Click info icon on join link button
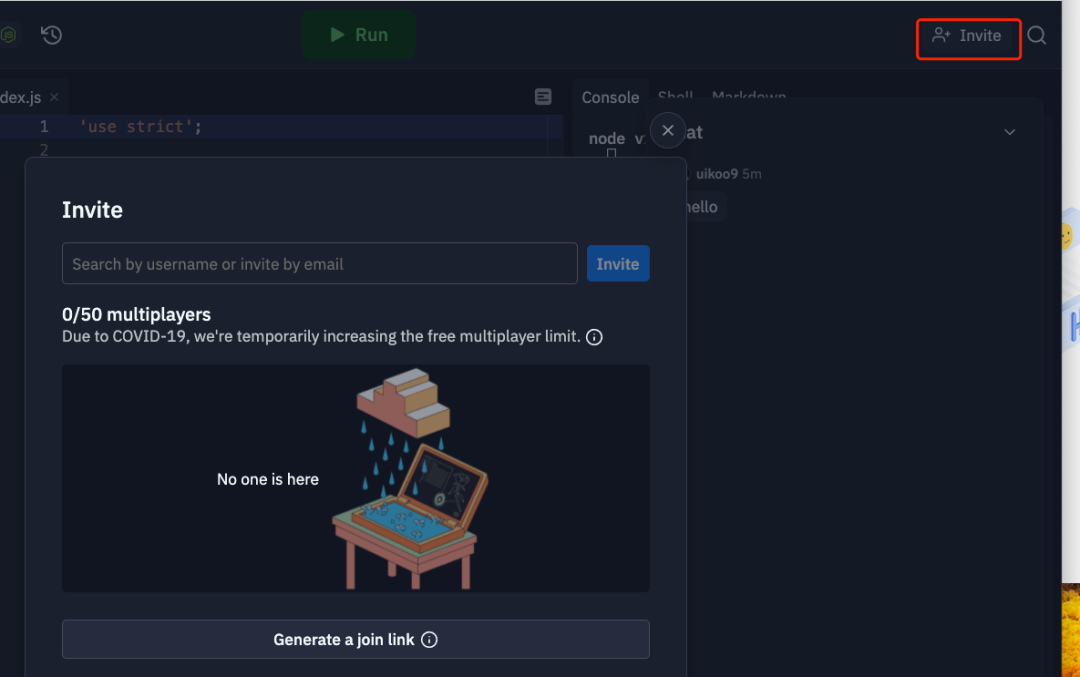The width and height of the screenshot is (1080, 677). [429, 640]
